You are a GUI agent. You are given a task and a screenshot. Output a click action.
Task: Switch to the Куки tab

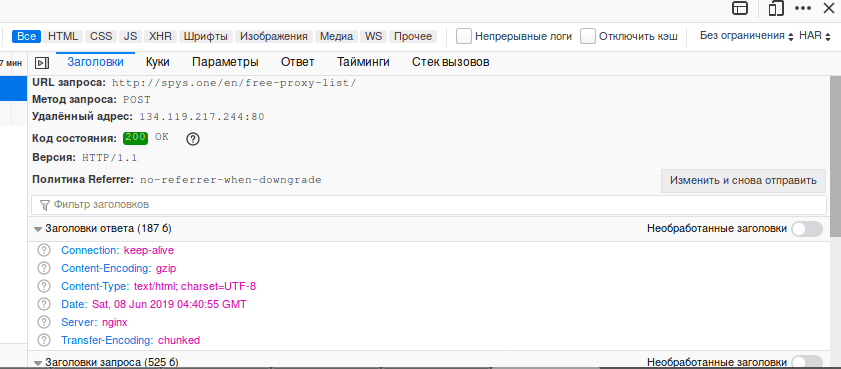tap(158, 62)
